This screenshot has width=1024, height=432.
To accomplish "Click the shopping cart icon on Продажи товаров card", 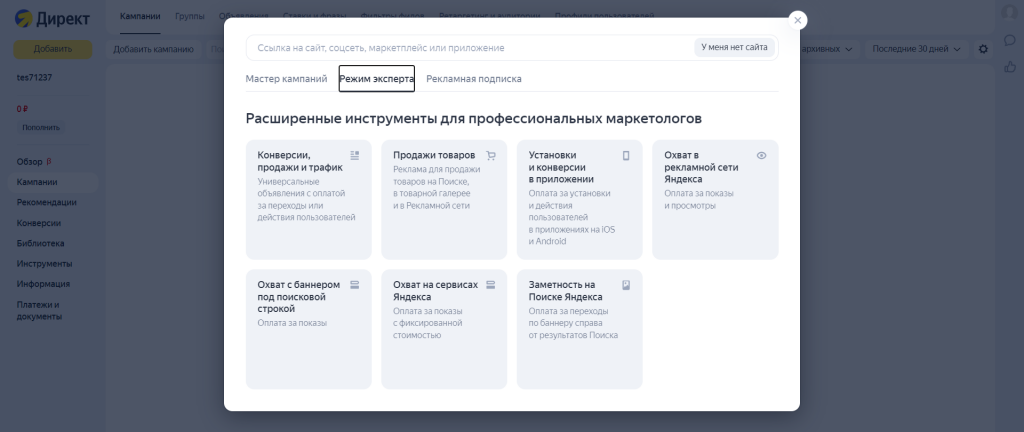I will [x=491, y=155].
